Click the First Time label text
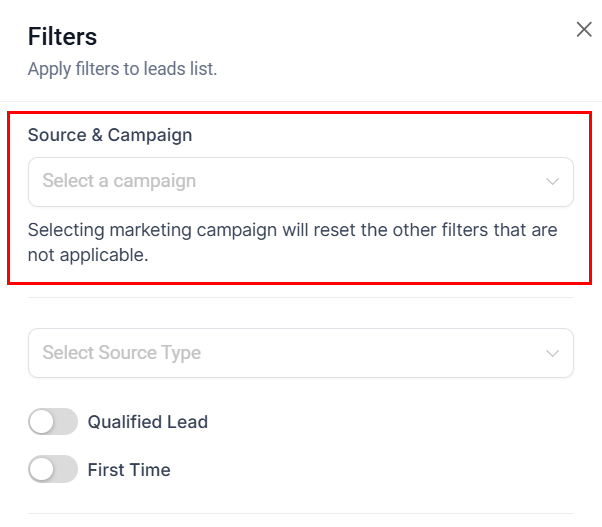The image size is (602, 527). click(x=129, y=470)
